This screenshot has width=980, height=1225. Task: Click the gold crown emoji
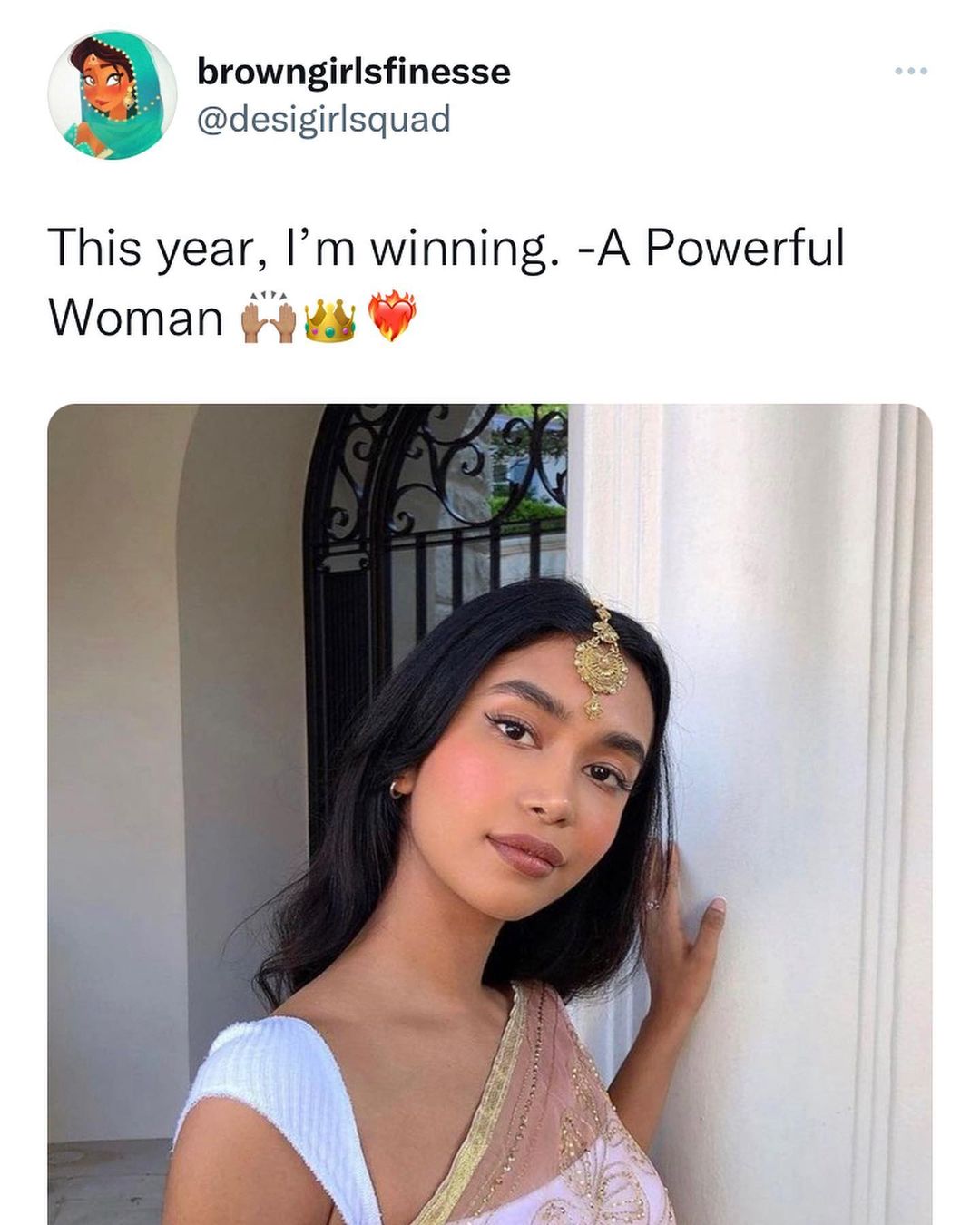pos(329,319)
